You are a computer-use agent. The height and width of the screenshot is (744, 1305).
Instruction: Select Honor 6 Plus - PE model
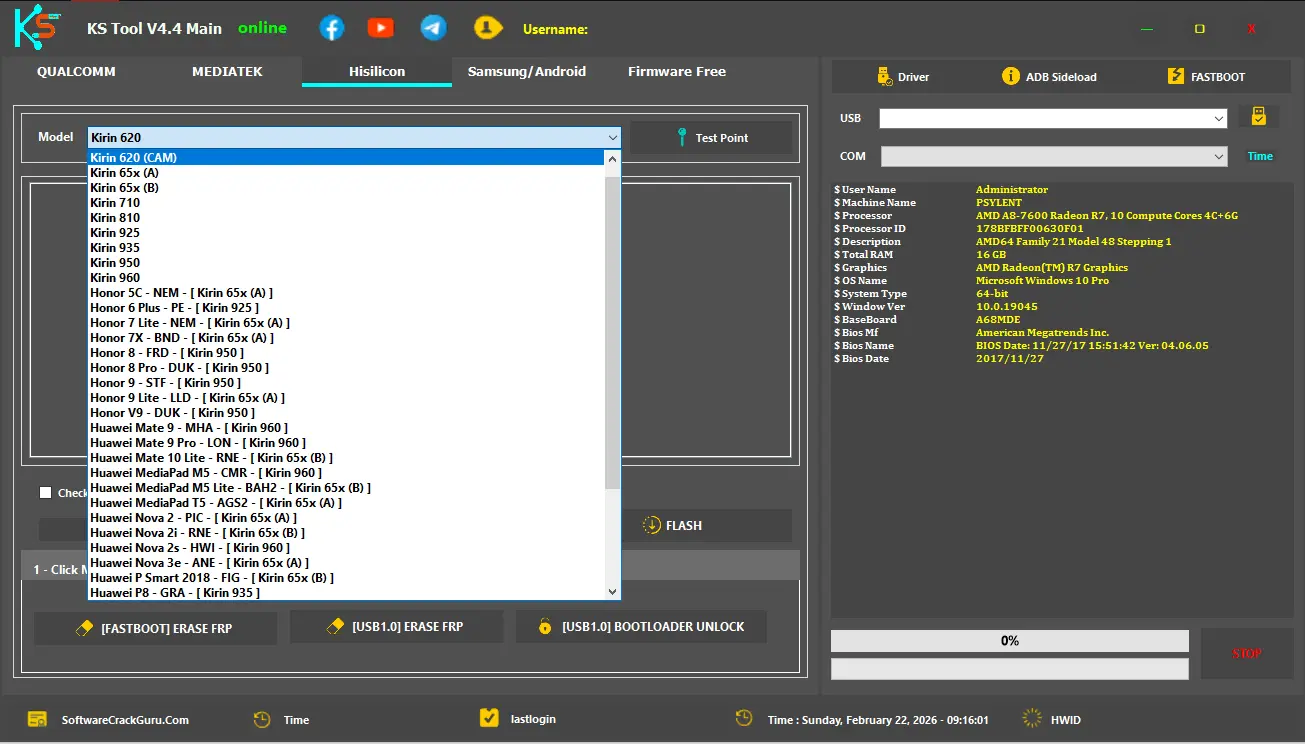pos(346,308)
